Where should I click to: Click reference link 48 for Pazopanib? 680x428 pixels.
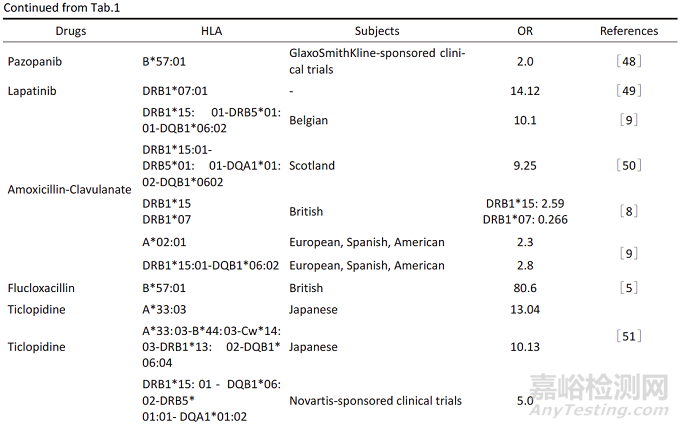(x=629, y=61)
